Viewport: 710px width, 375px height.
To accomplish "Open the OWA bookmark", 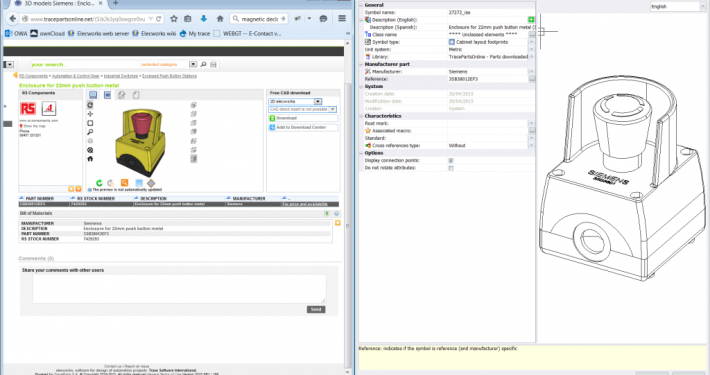I will coord(16,34).
